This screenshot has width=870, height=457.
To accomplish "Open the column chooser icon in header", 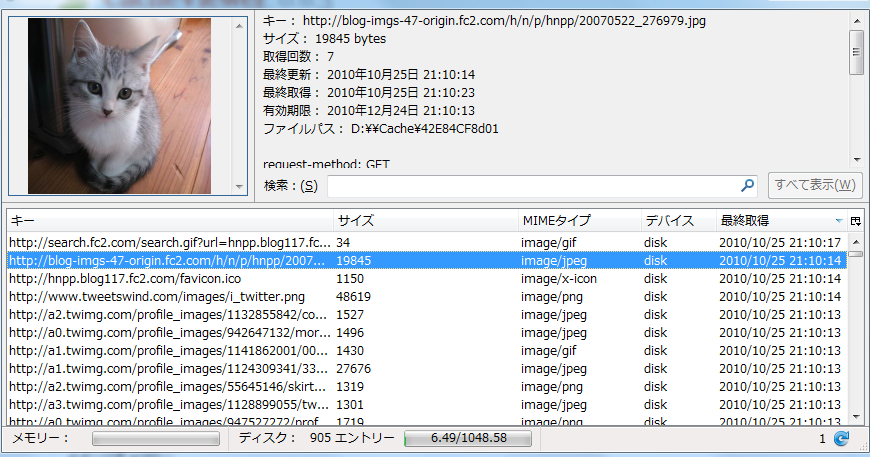I will coord(855,221).
